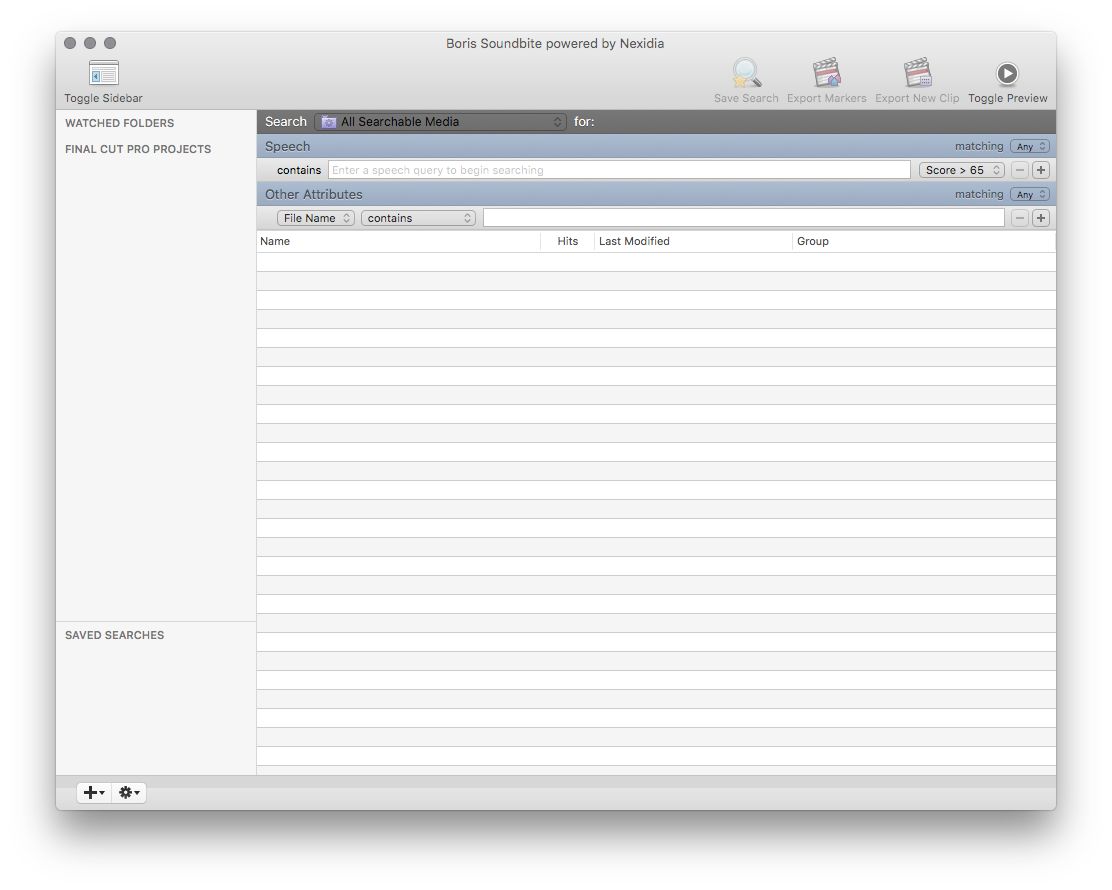
Task: Add a speech criterion with plus button
Action: tap(1041, 170)
